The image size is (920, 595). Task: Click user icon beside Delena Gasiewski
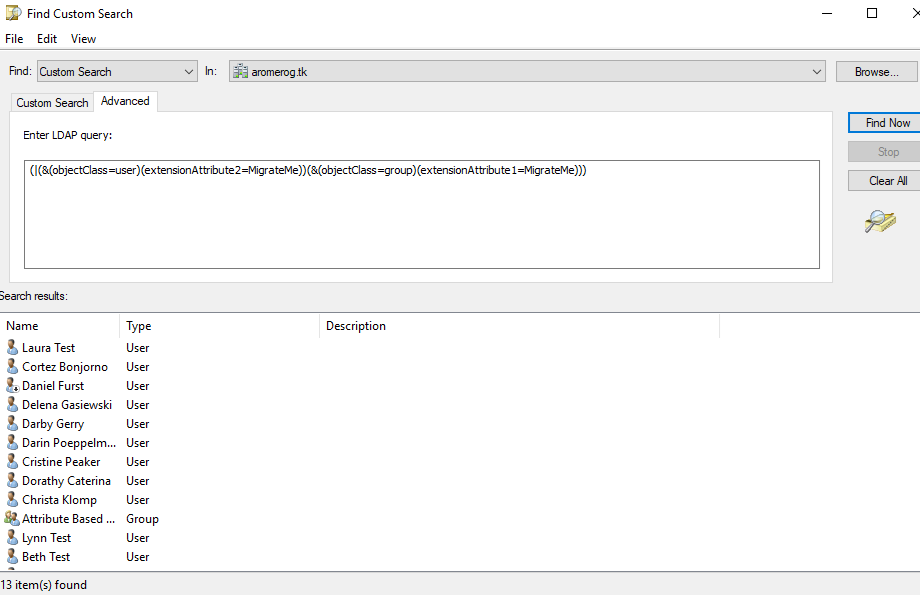[12, 405]
